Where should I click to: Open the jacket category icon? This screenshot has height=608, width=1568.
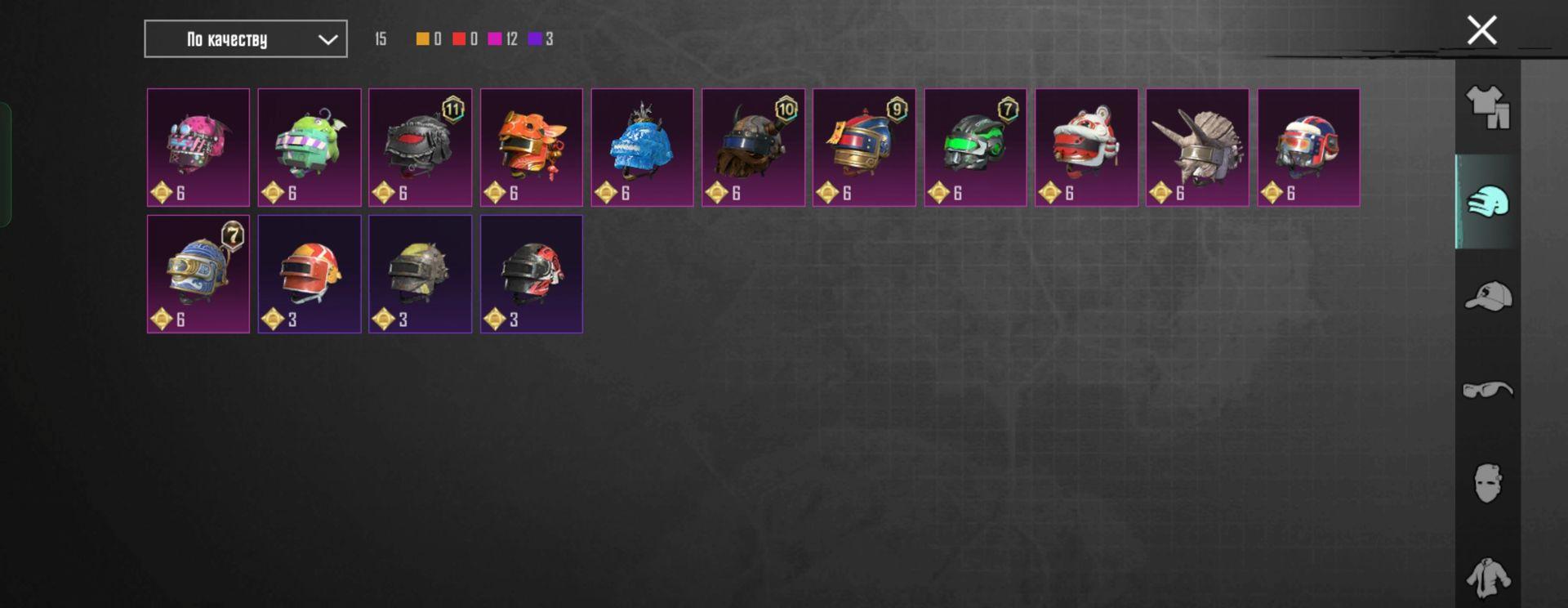click(1488, 579)
